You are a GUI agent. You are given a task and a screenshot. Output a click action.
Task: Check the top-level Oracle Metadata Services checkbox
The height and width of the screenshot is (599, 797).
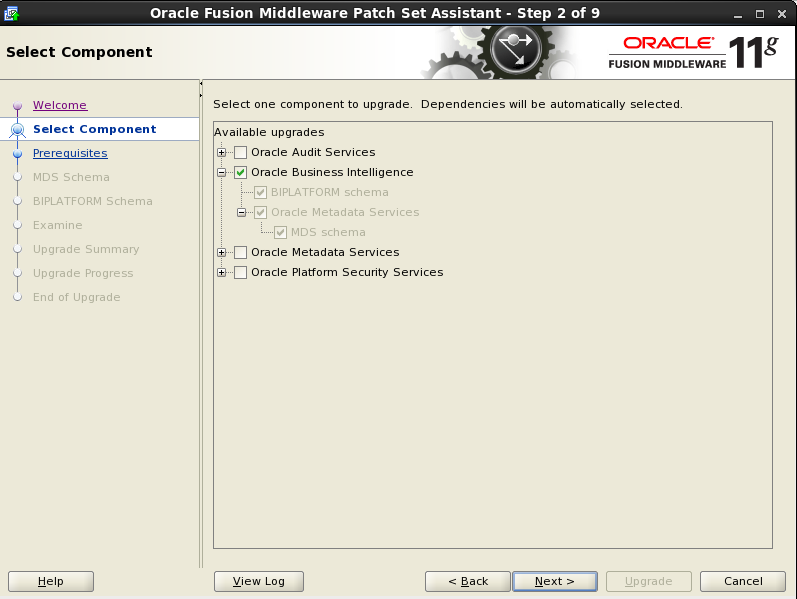(x=240, y=252)
